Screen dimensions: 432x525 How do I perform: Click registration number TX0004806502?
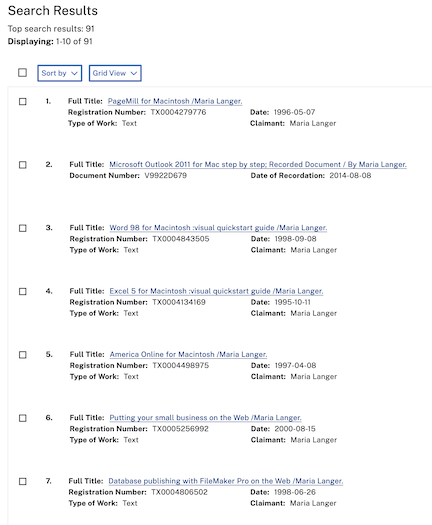tap(179, 492)
